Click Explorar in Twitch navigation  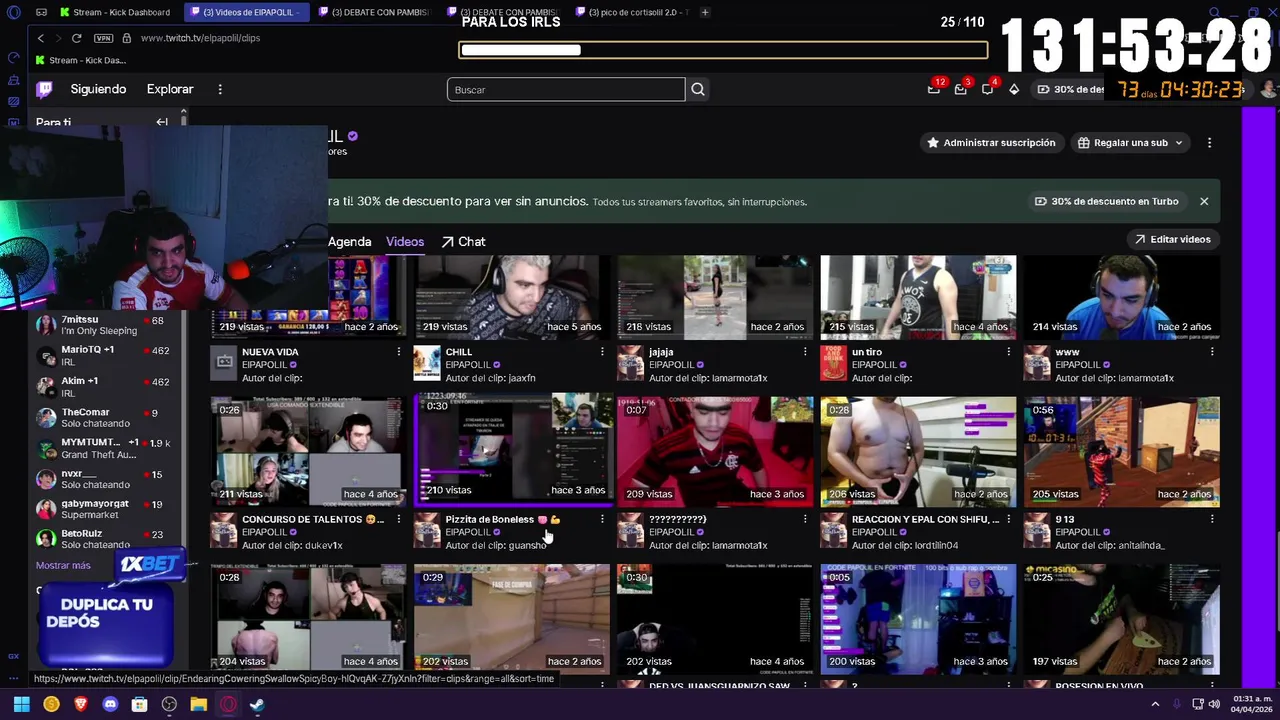170,89
